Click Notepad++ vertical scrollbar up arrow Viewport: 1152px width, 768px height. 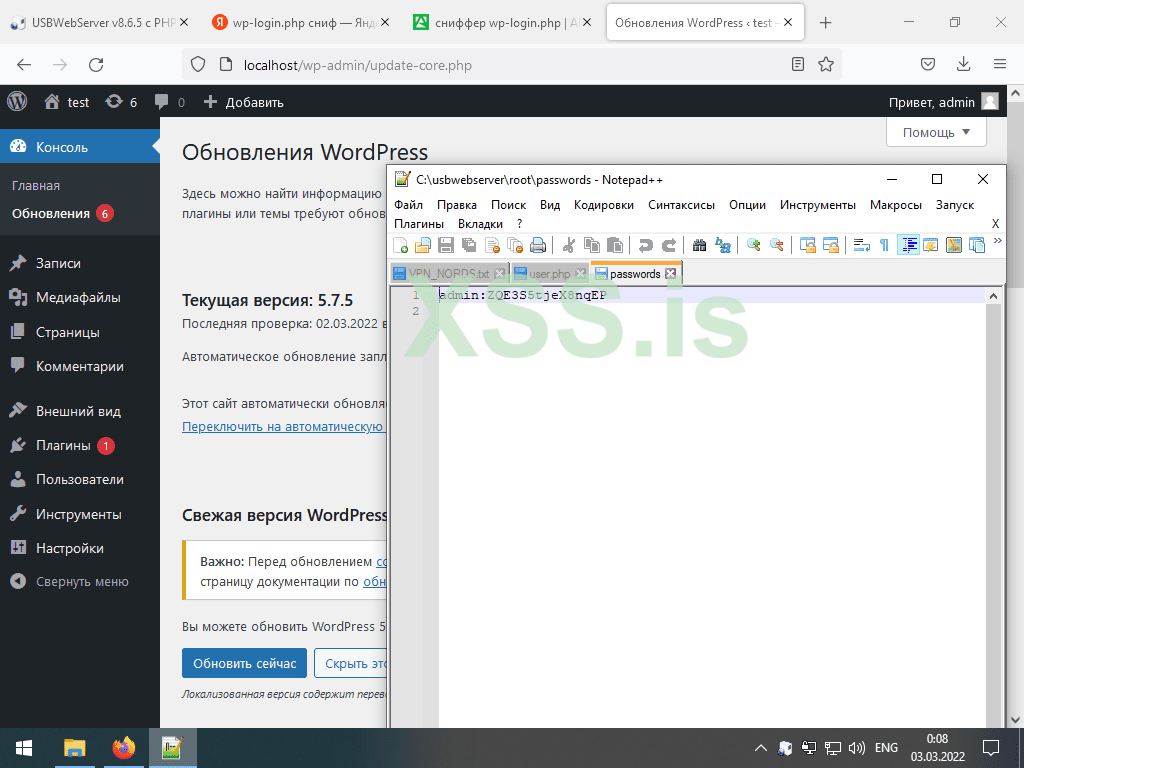click(x=993, y=296)
